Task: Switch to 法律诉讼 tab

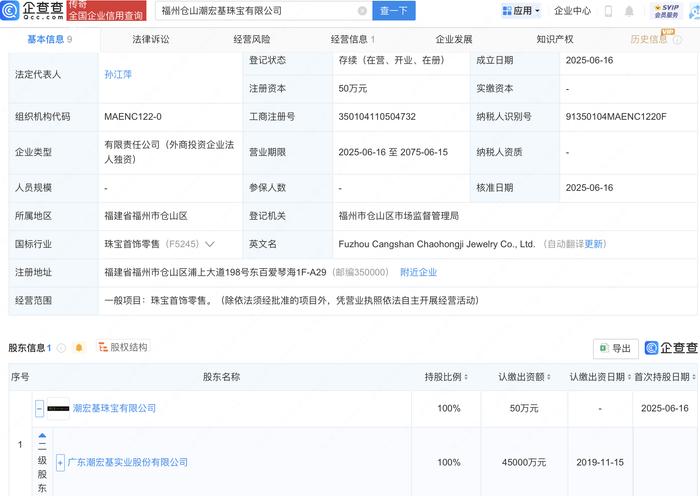Action: pyautogui.click(x=151, y=39)
